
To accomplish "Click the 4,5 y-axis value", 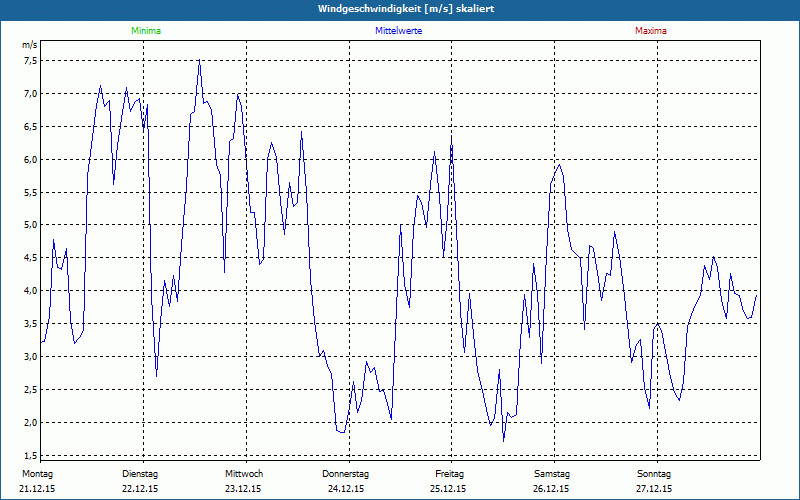I will point(30,258).
